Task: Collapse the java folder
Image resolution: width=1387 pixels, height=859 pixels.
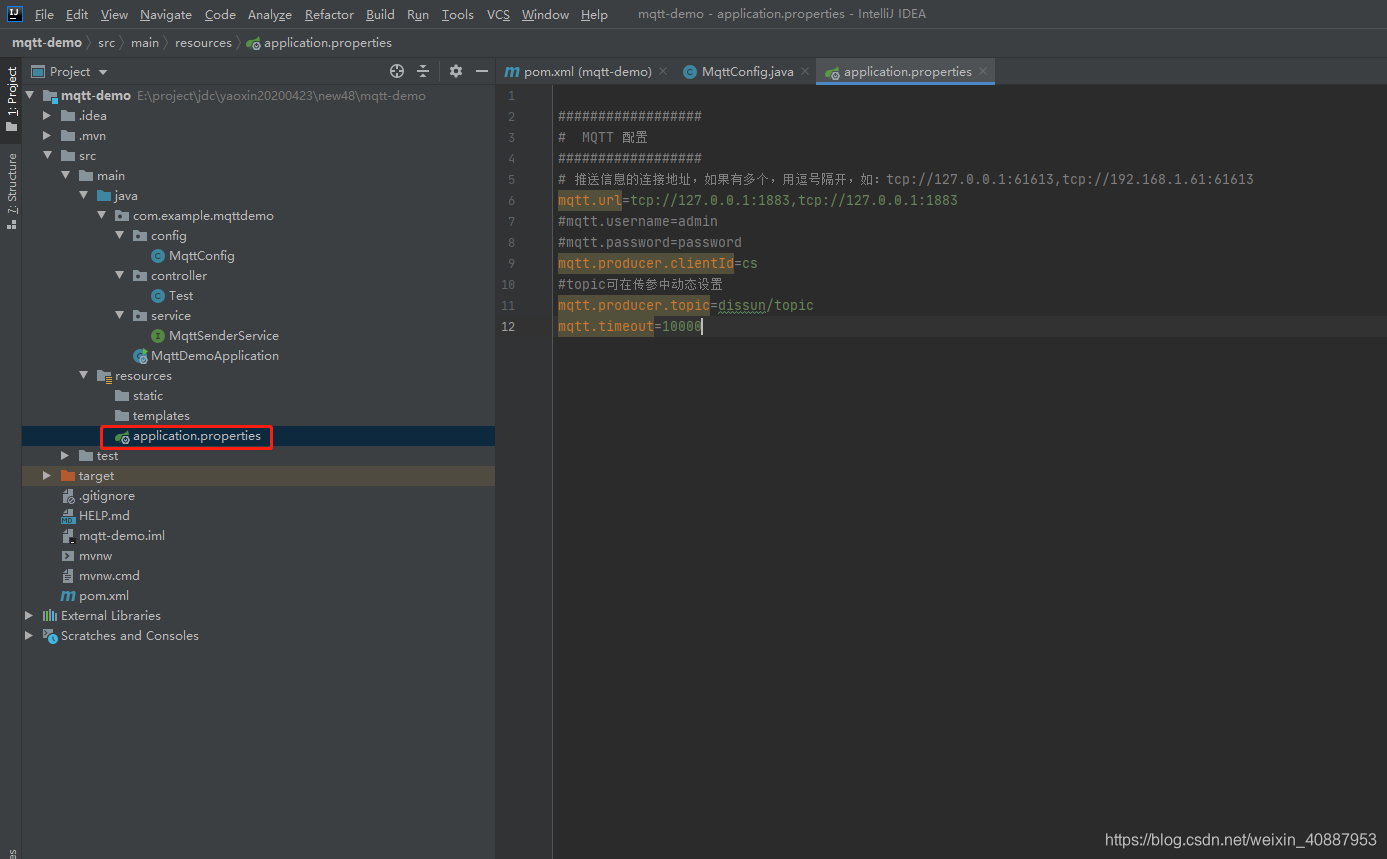Action: point(83,196)
